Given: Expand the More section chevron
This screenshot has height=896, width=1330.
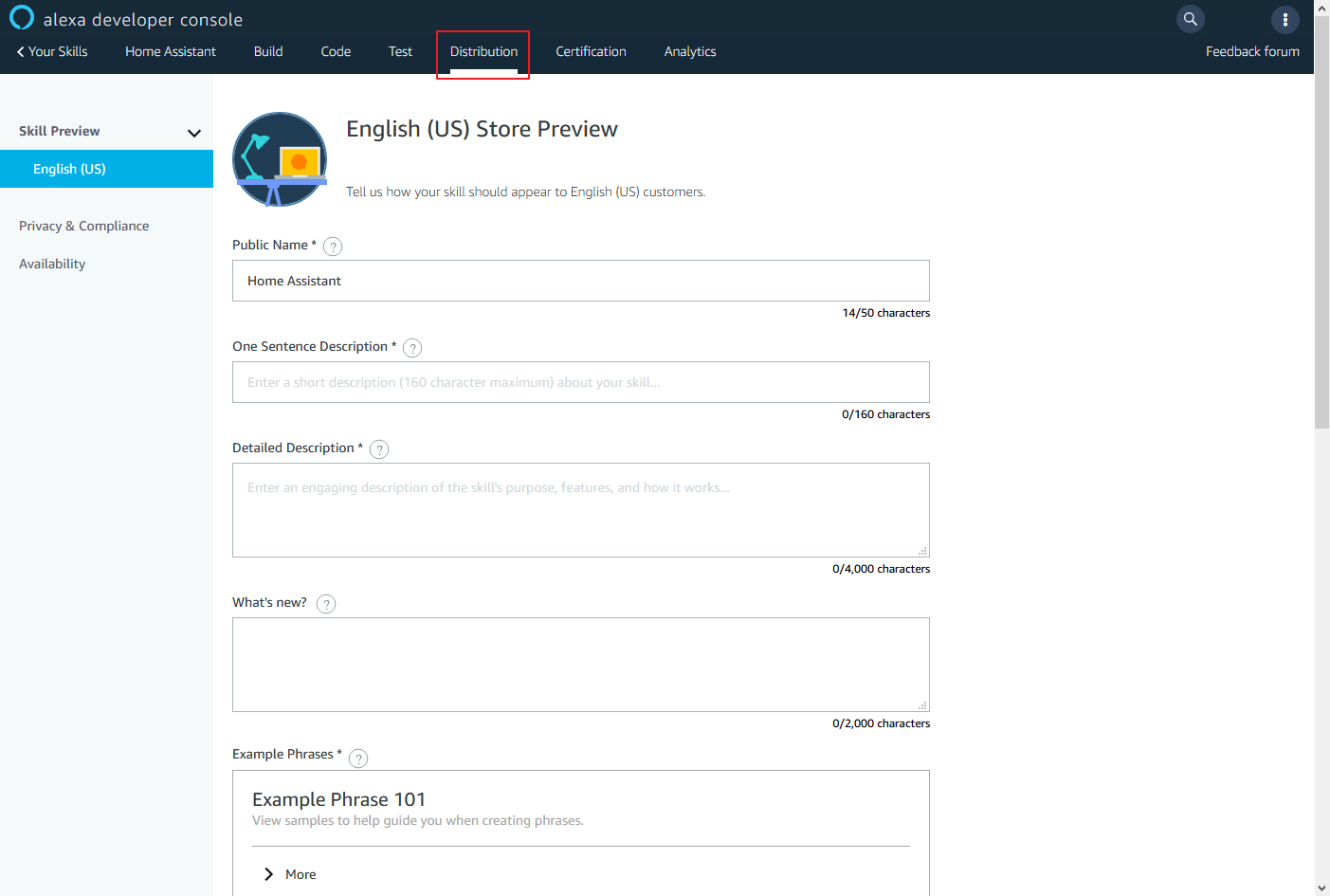Looking at the screenshot, I should (268, 874).
